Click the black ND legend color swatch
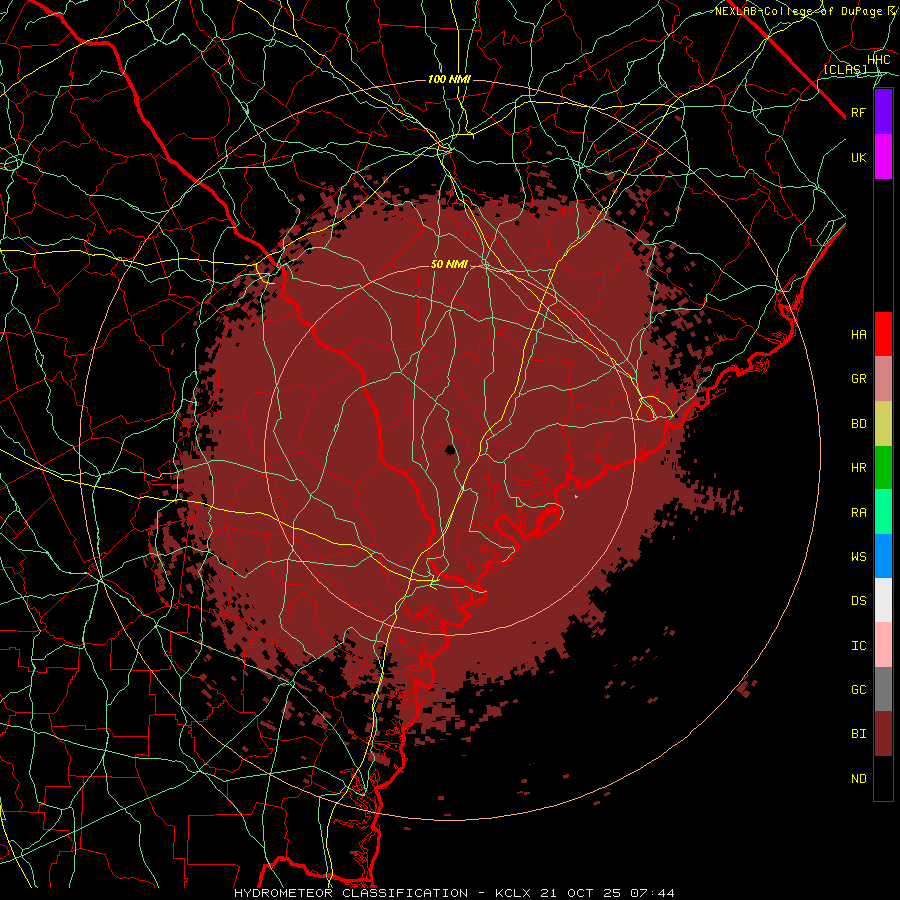 click(883, 778)
